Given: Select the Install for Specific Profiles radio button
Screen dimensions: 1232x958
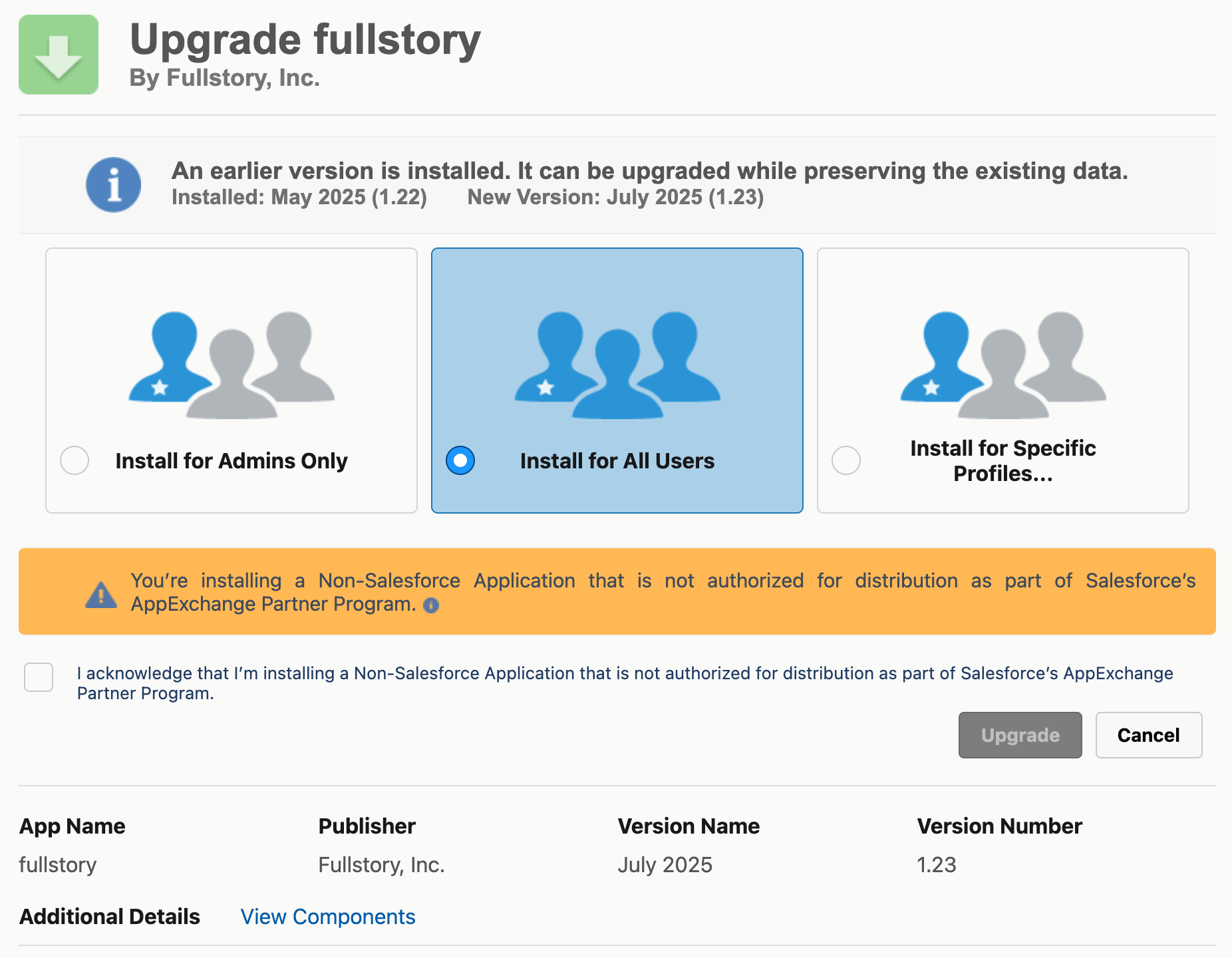Looking at the screenshot, I should click(x=846, y=460).
